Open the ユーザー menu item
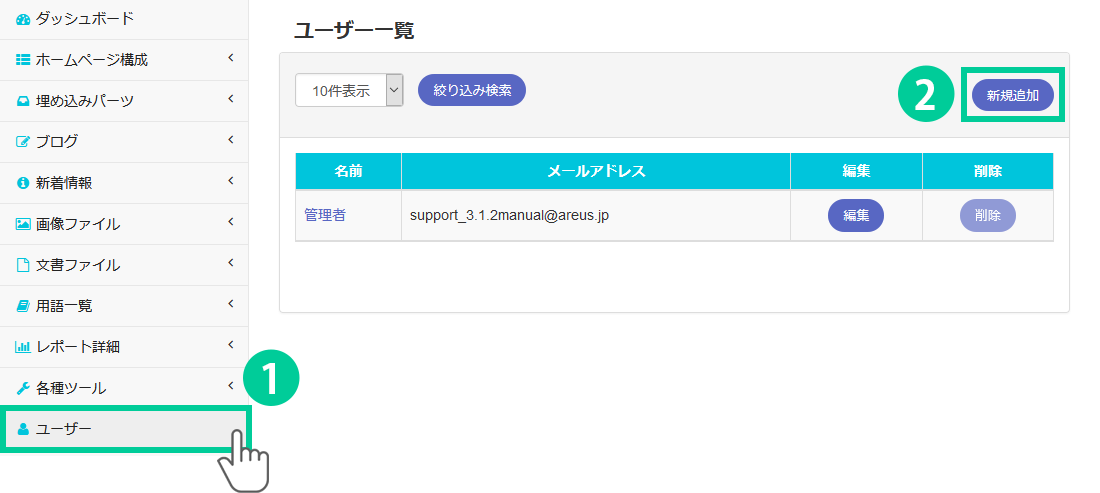 coord(64,429)
